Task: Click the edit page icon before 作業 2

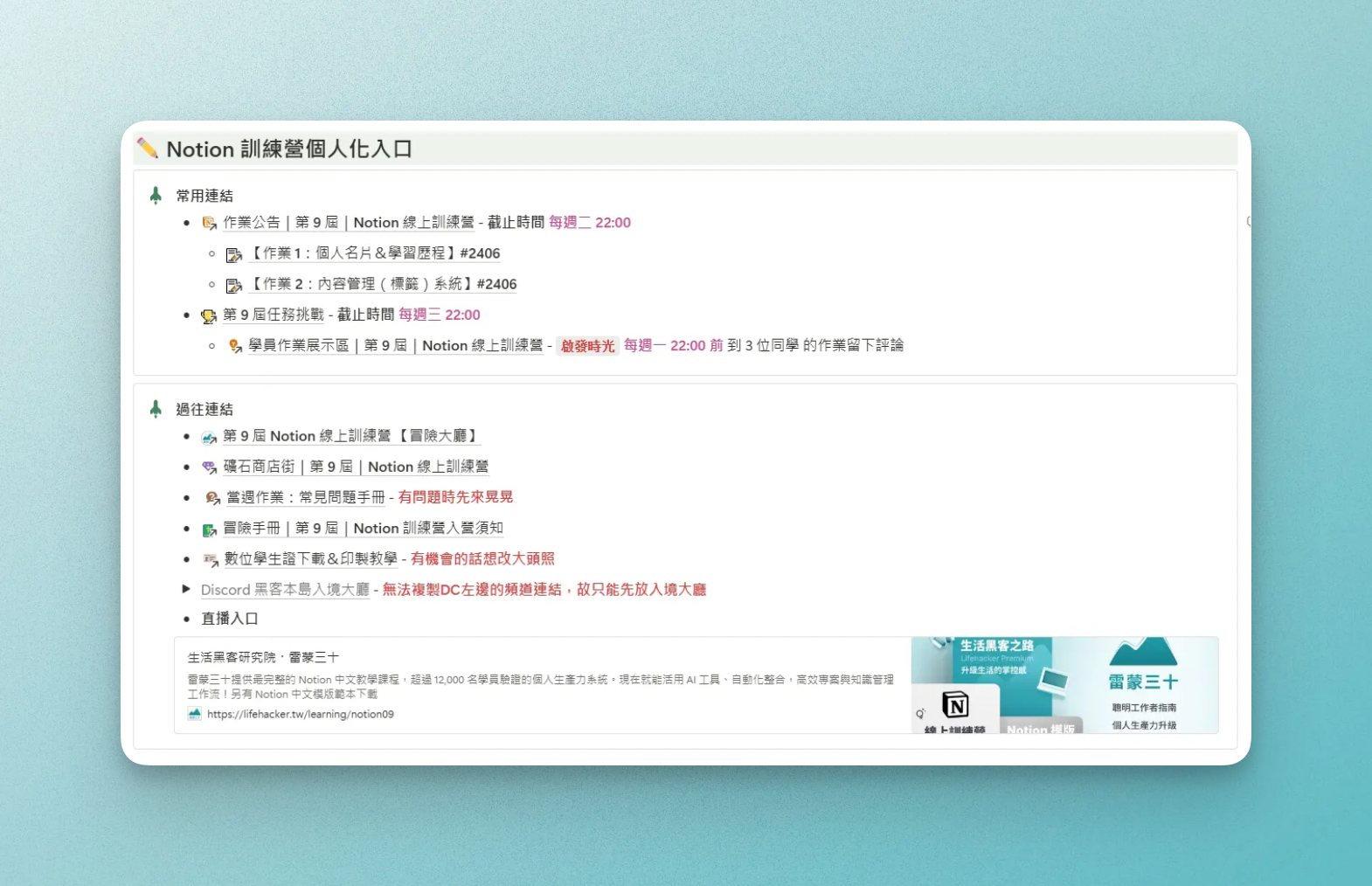Action: pyautogui.click(x=234, y=285)
